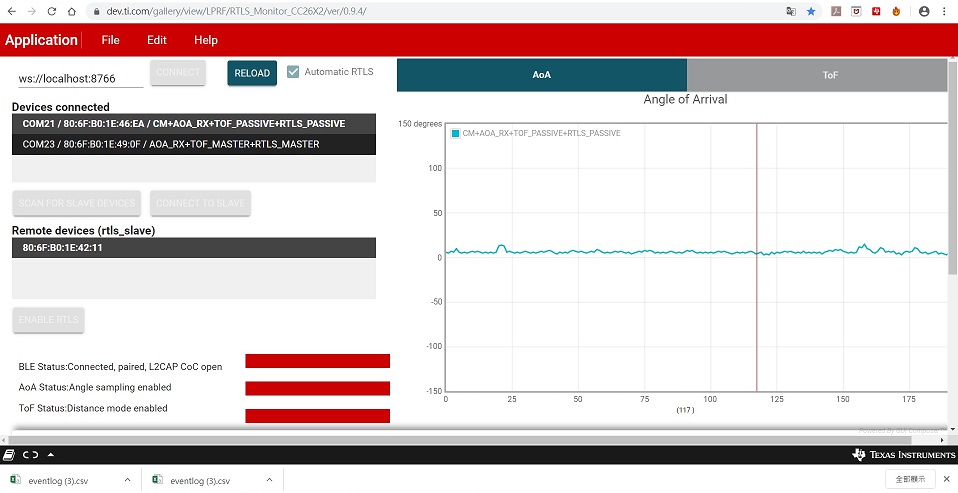958x493 pixels.
Task: Click the second eventlog (3).csv filename
Action: [x=200, y=480]
